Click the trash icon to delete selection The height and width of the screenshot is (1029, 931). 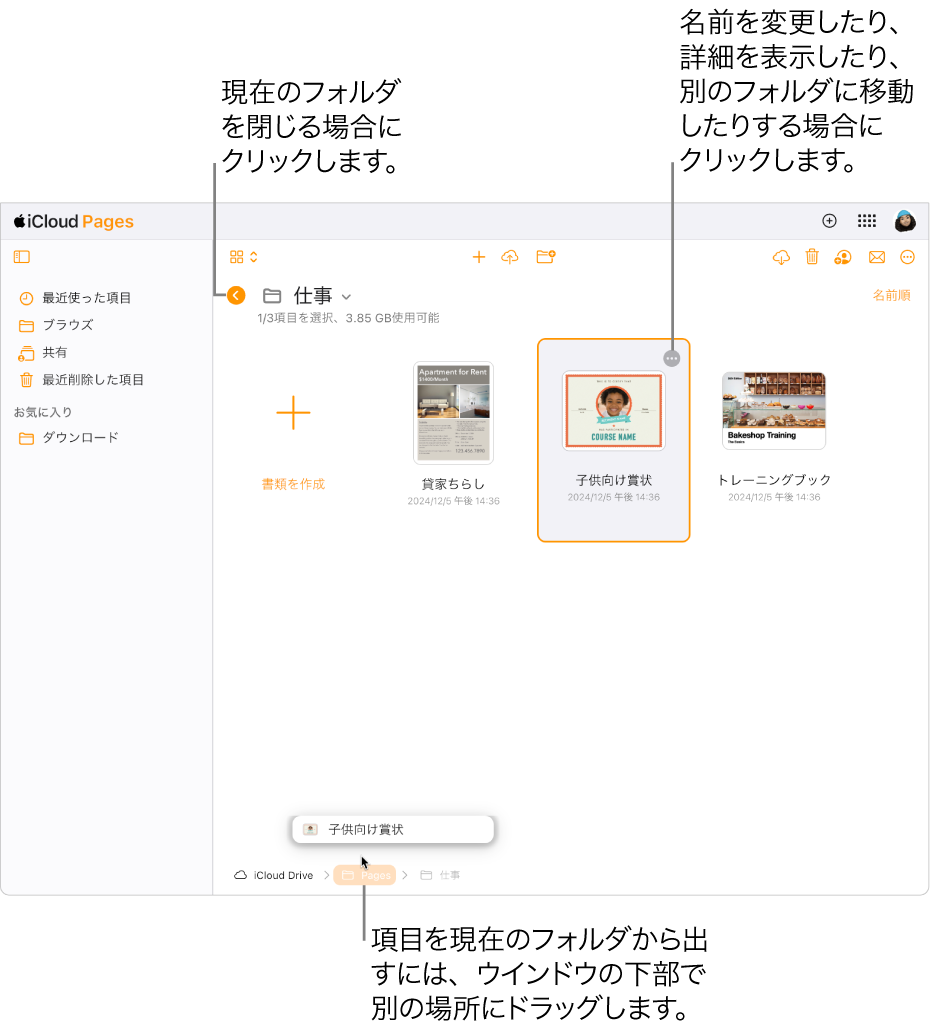pos(812,257)
